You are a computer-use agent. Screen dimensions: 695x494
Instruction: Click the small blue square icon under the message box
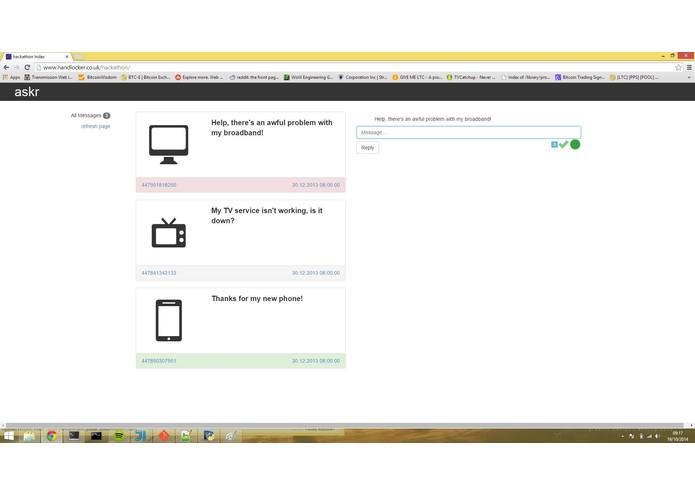[554, 144]
